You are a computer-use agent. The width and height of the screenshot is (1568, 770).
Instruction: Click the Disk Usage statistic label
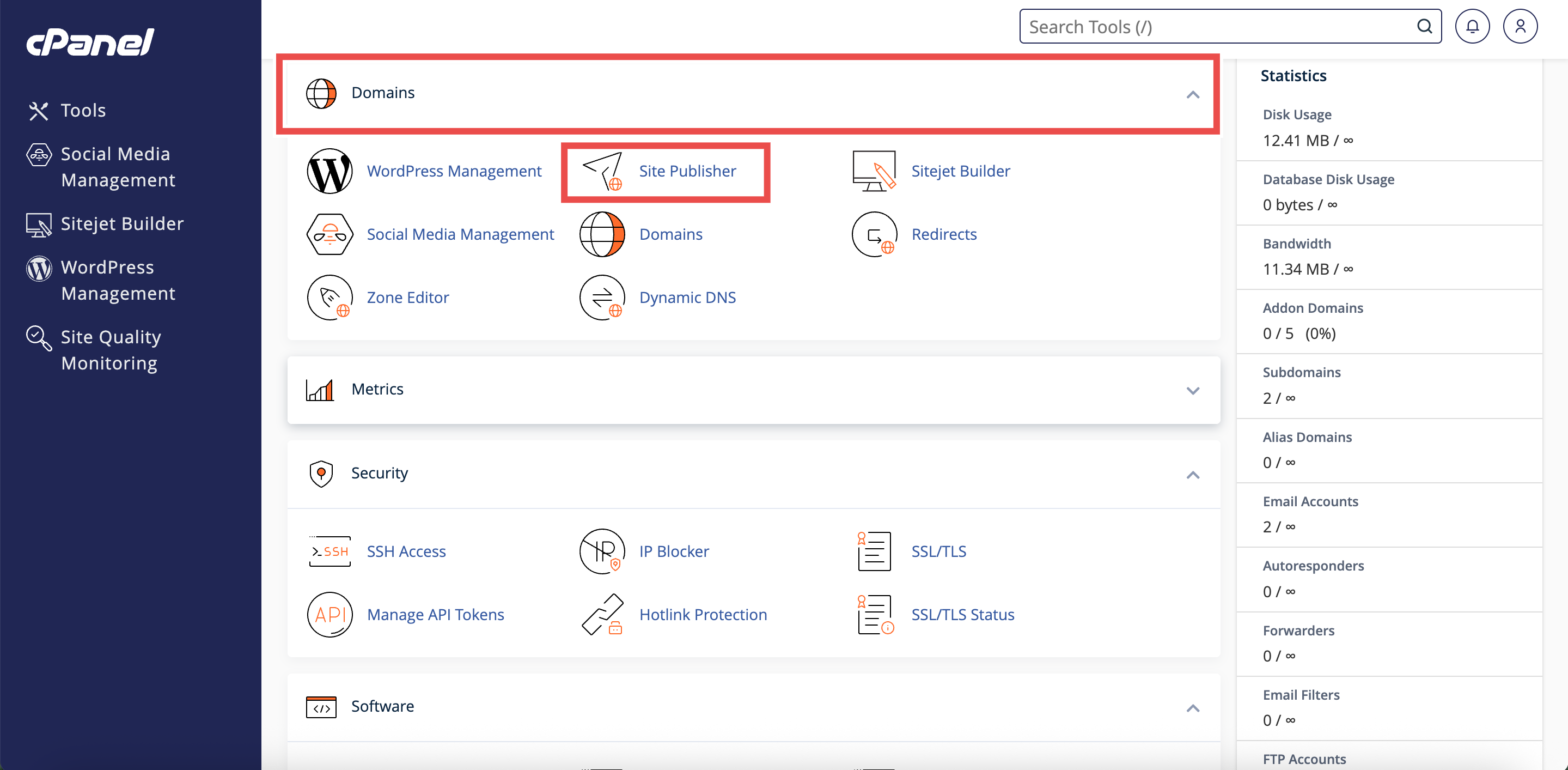coord(1297,114)
